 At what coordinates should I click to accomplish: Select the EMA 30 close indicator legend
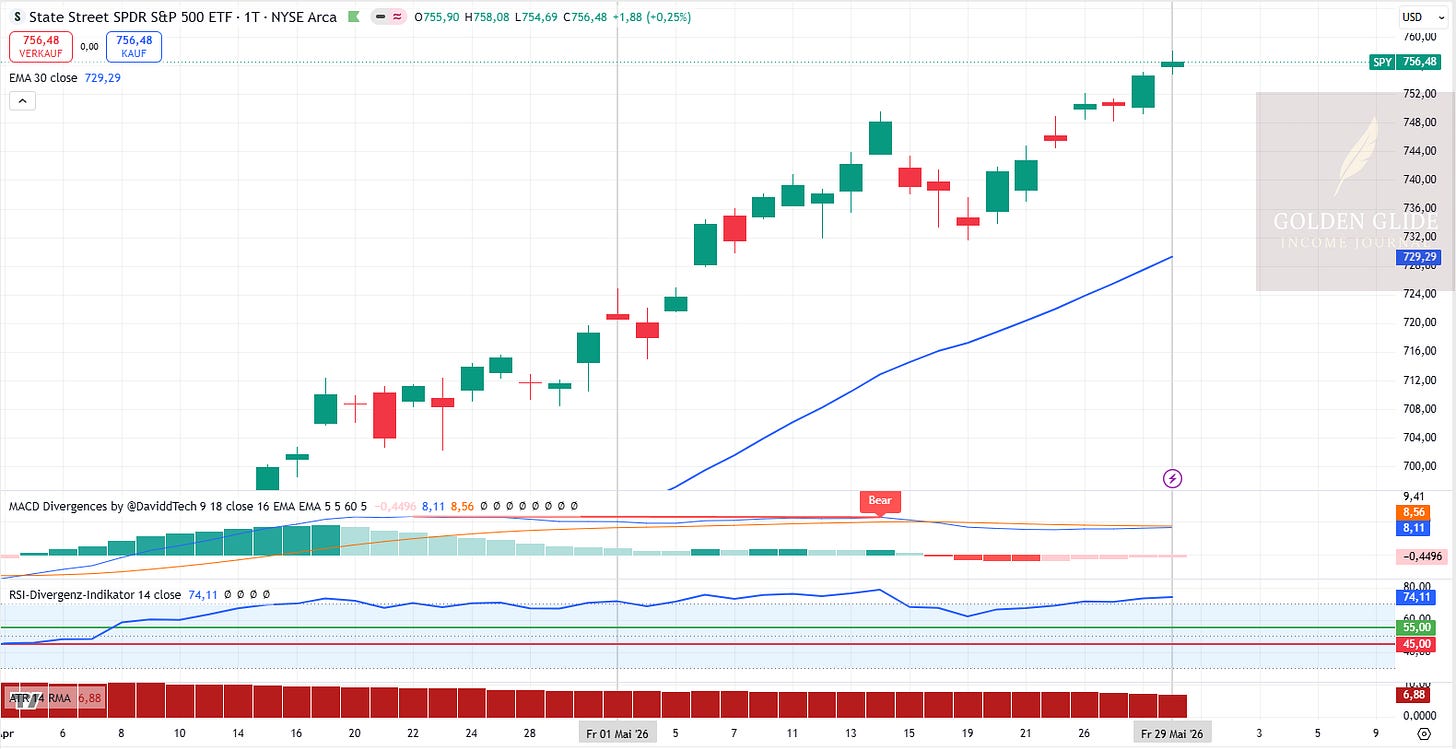click(x=43, y=78)
